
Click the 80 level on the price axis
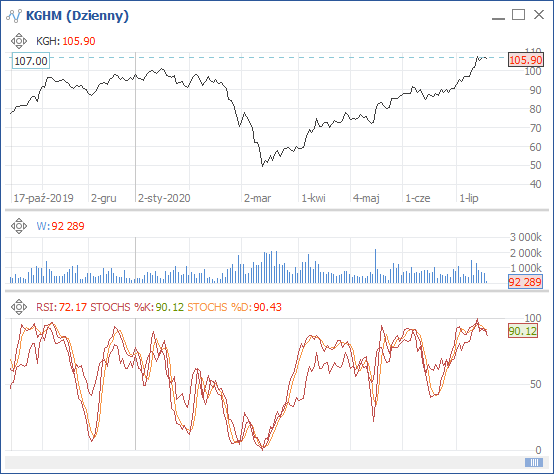[x=535, y=109]
